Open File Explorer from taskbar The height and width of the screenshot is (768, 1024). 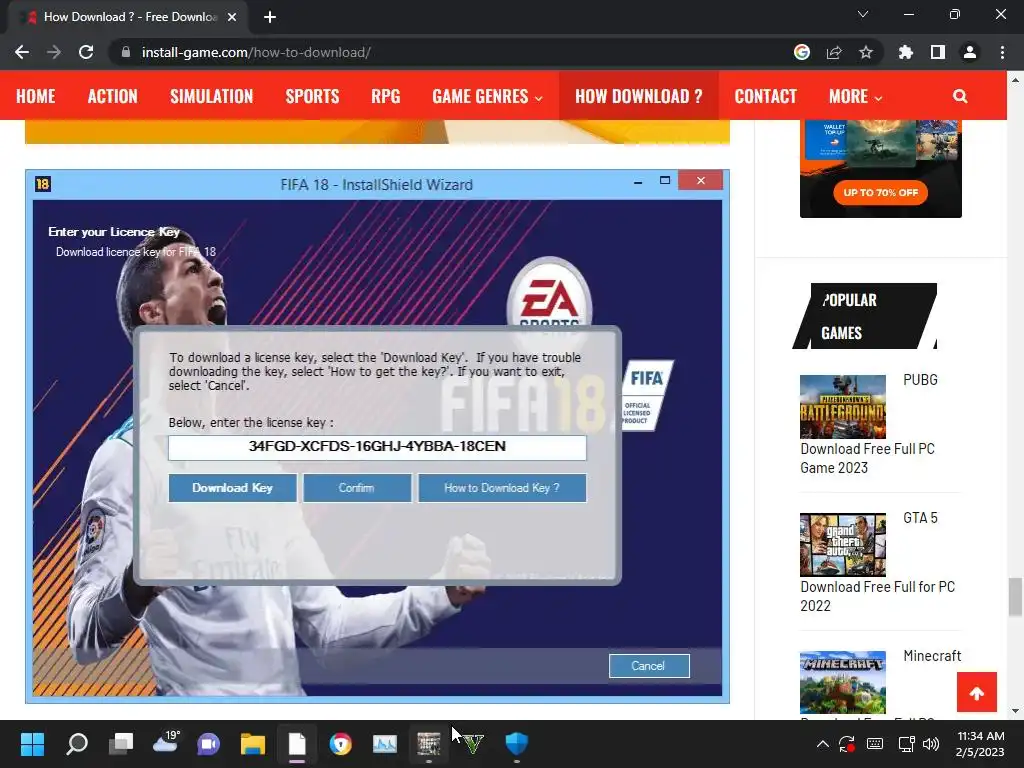coord(253,743)
